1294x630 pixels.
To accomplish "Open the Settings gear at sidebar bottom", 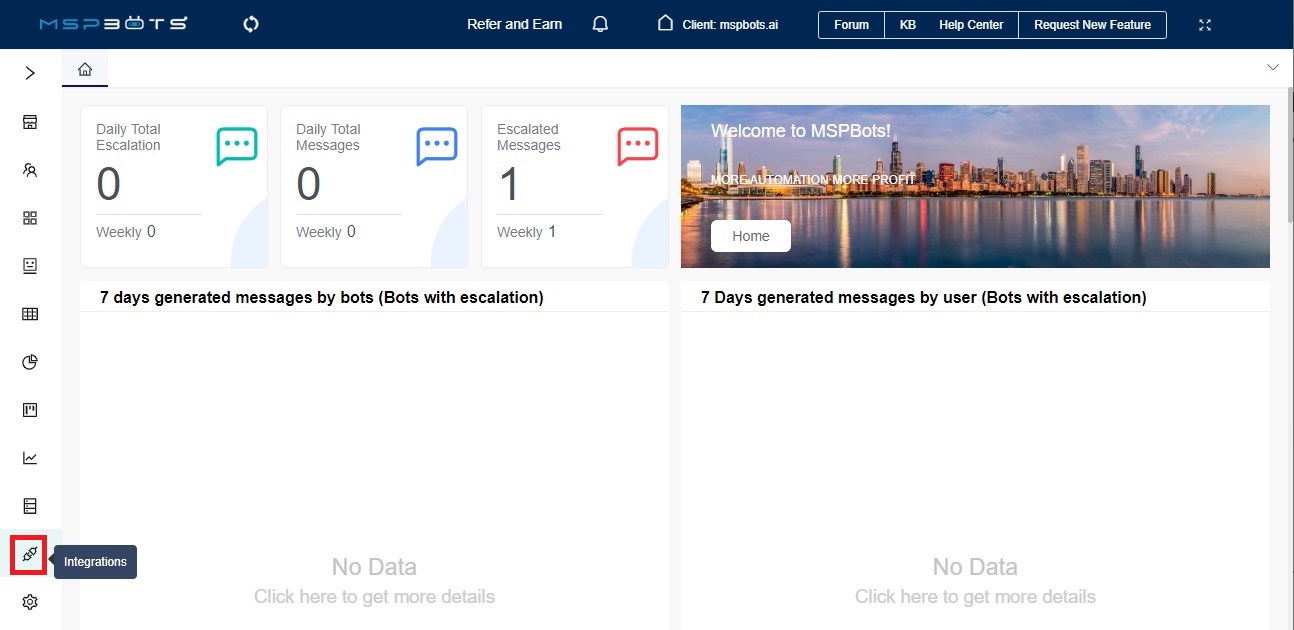I will [29, 601].
